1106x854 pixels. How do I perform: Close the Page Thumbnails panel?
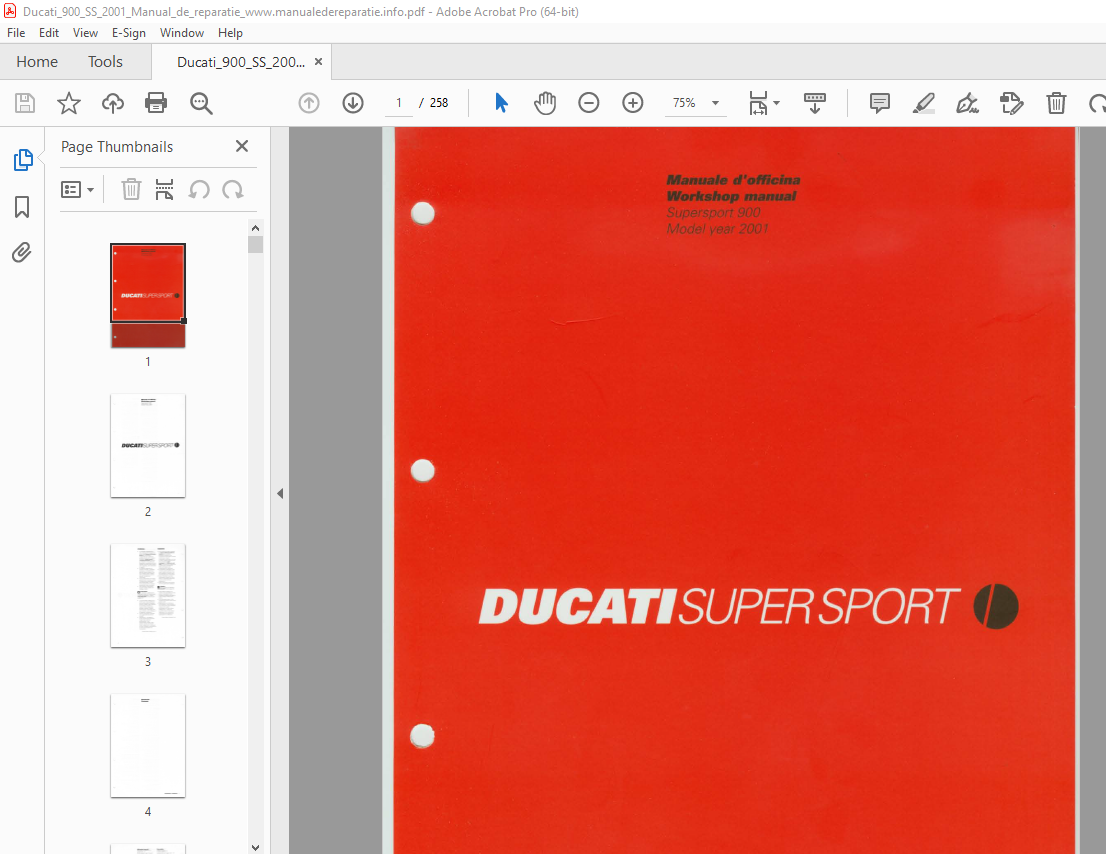pos(242,146)
